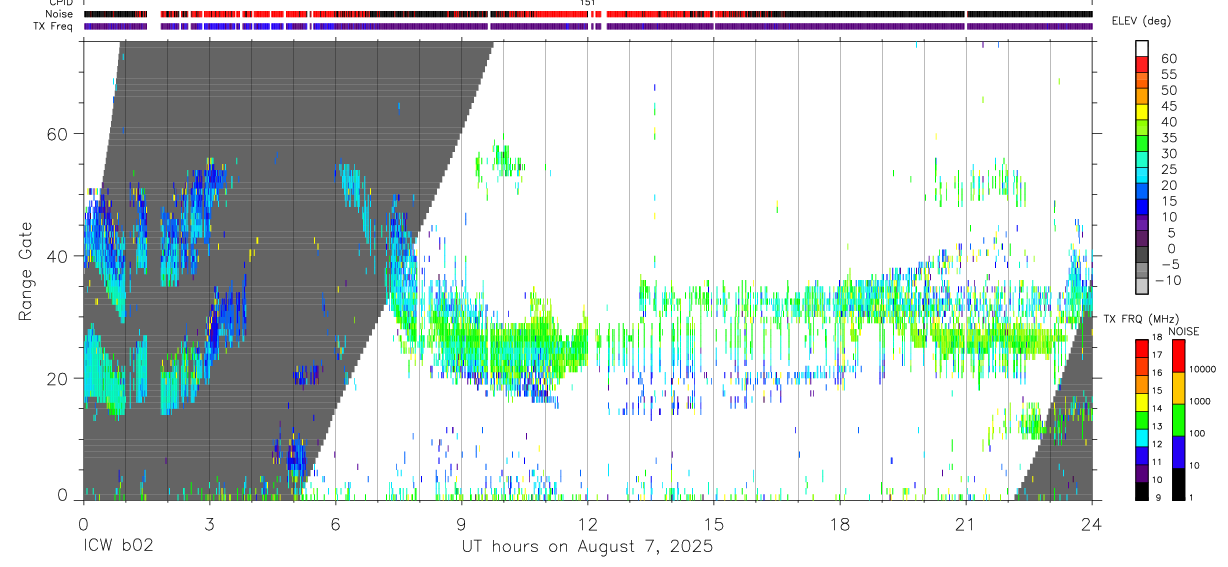Click the red 17–18 MHz swatch in TX FRQ colorbar
This screenshot has width=1228, height=567.
(1142, 349)
